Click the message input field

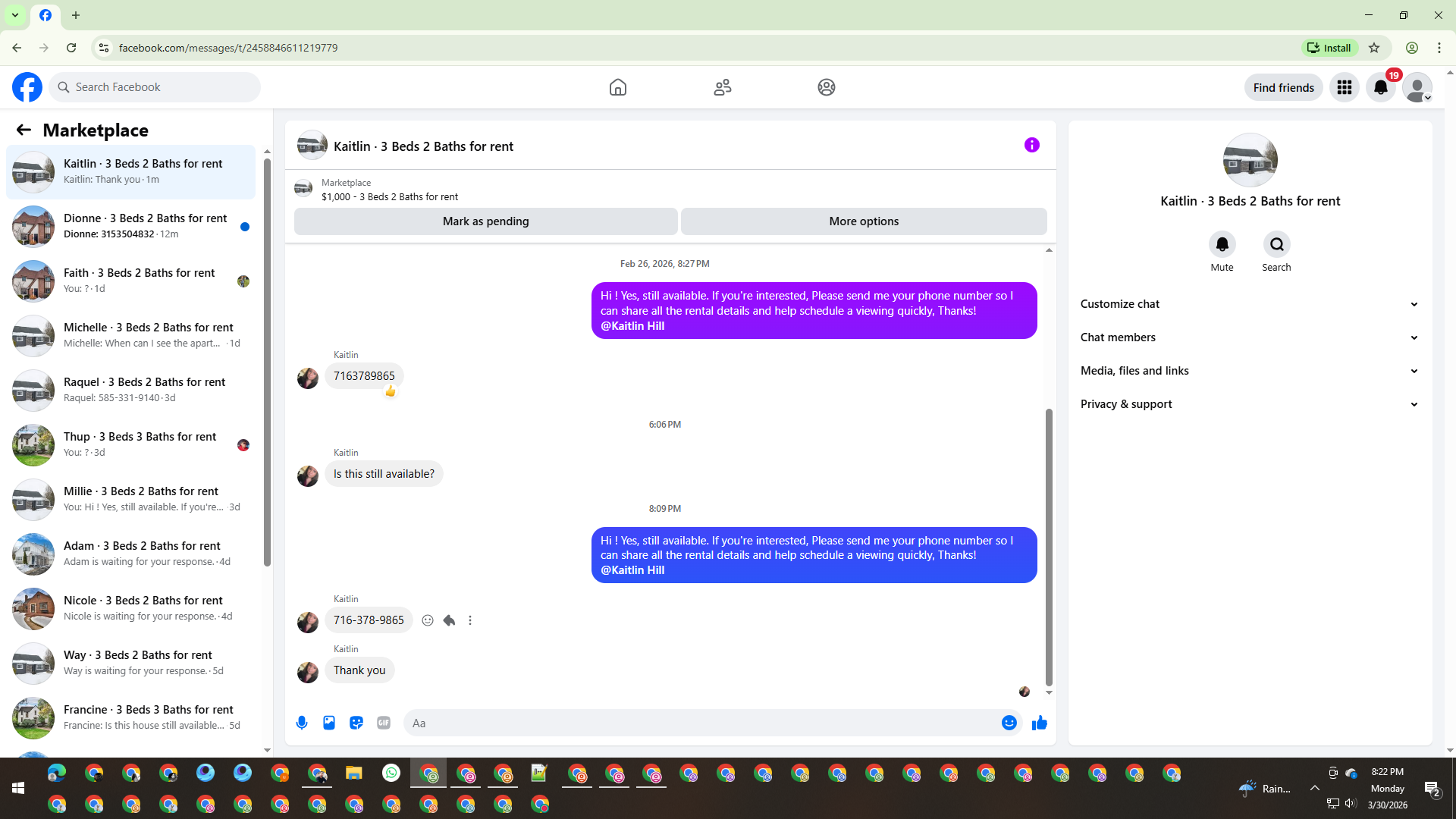701,723
